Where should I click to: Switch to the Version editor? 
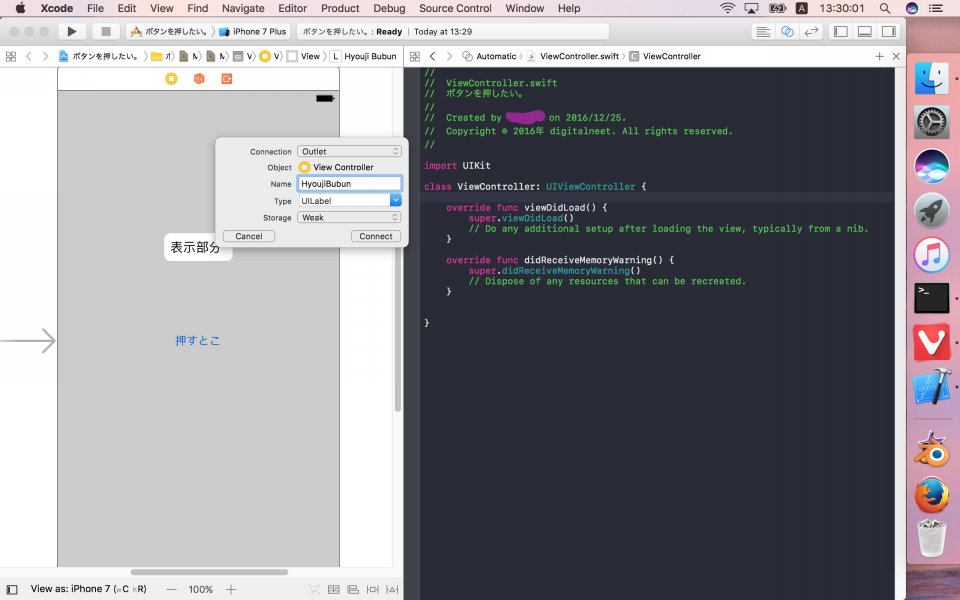point(811,32)
